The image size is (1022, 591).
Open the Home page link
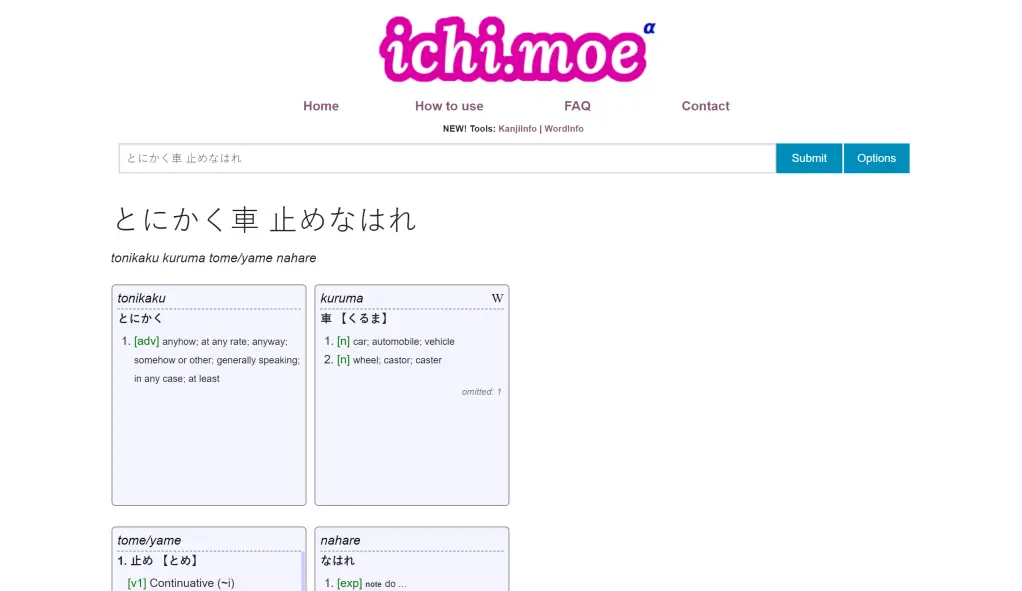[321, 106]
